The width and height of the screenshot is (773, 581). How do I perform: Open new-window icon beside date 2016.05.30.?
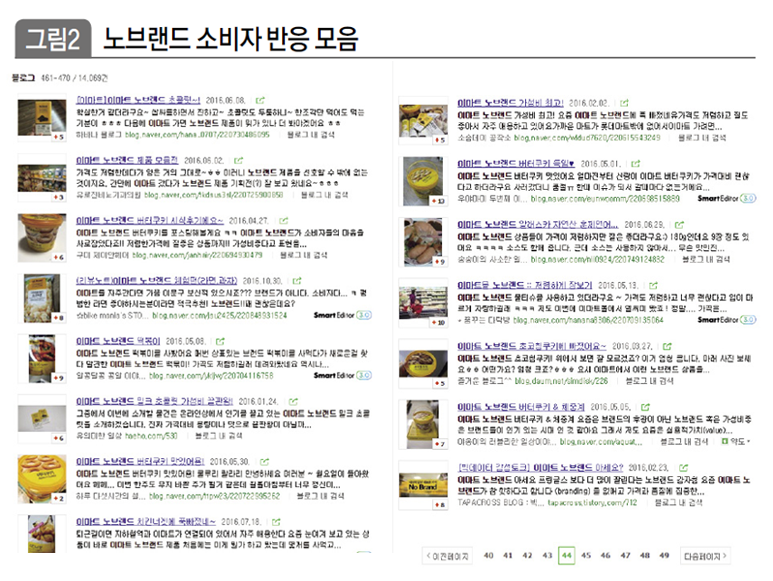265,462
